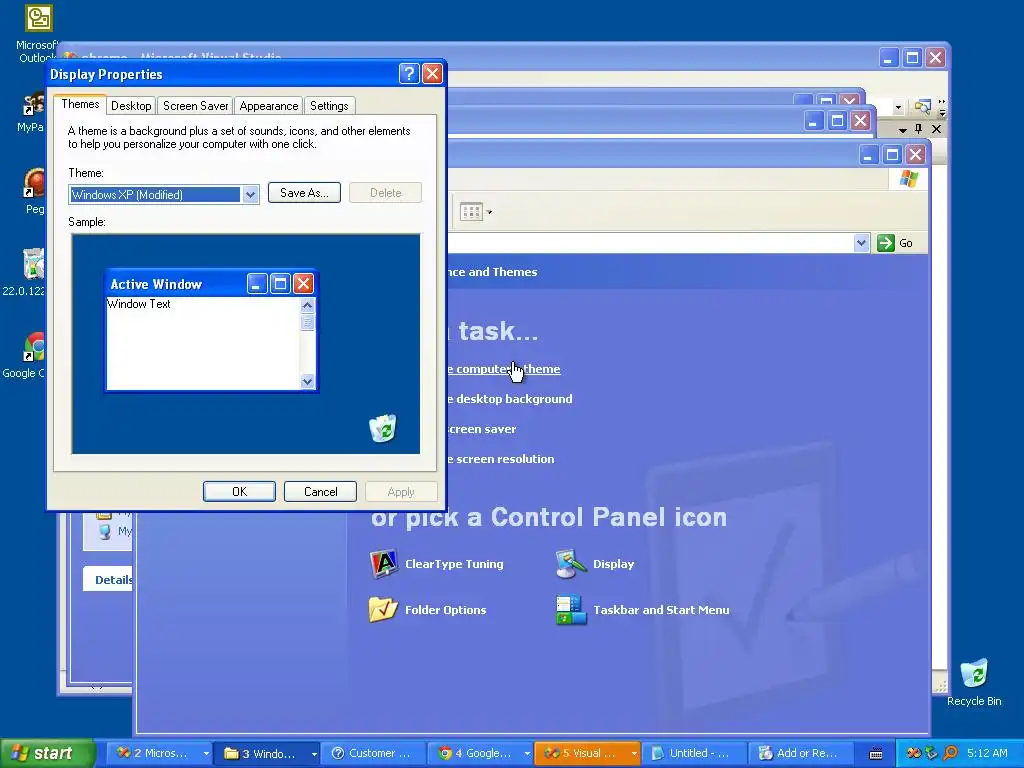Click the recycle bin icon in theme sample
Viewport: 1024px width, 768px height.
pos(383,428)
